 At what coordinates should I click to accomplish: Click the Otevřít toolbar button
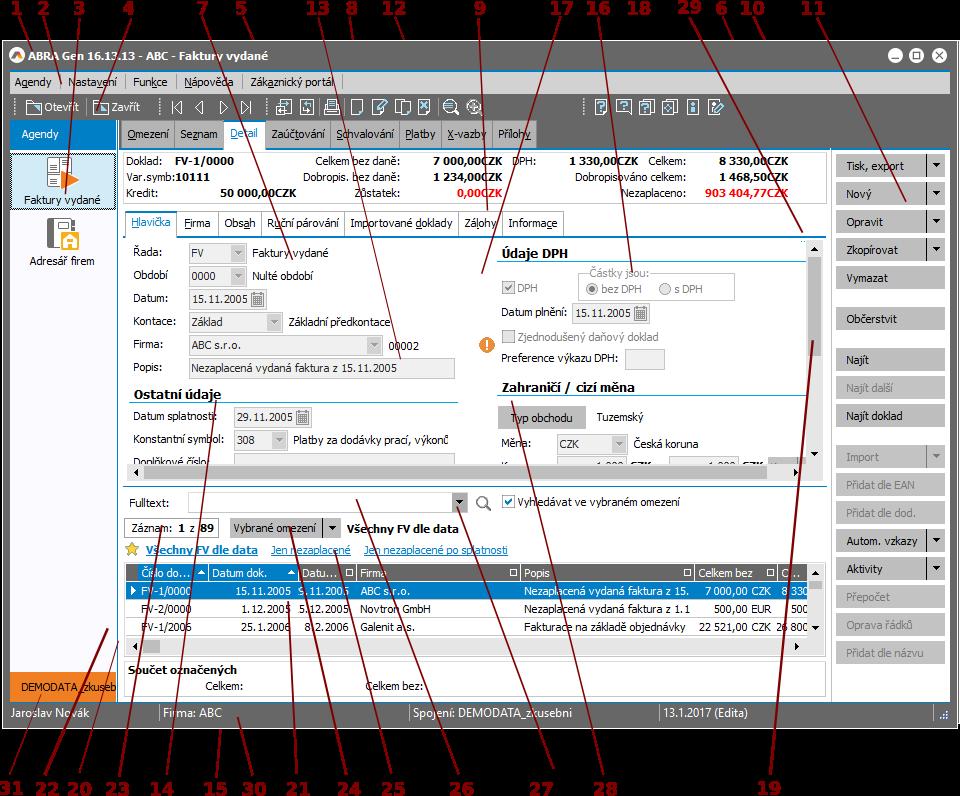53,107
